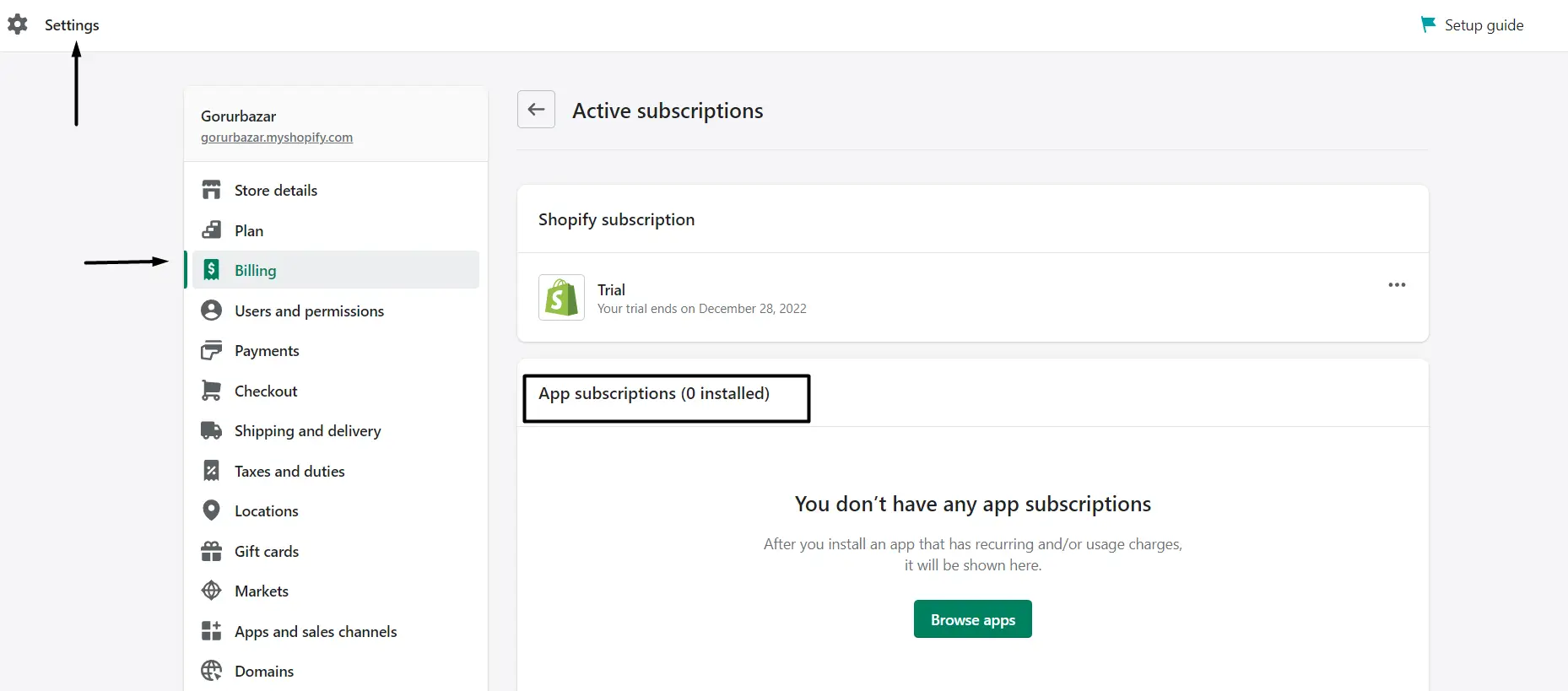The height and width of the screenshot is (691, 1568).
Task: Open Checkout settings
Action: click(x=336, y=391)
